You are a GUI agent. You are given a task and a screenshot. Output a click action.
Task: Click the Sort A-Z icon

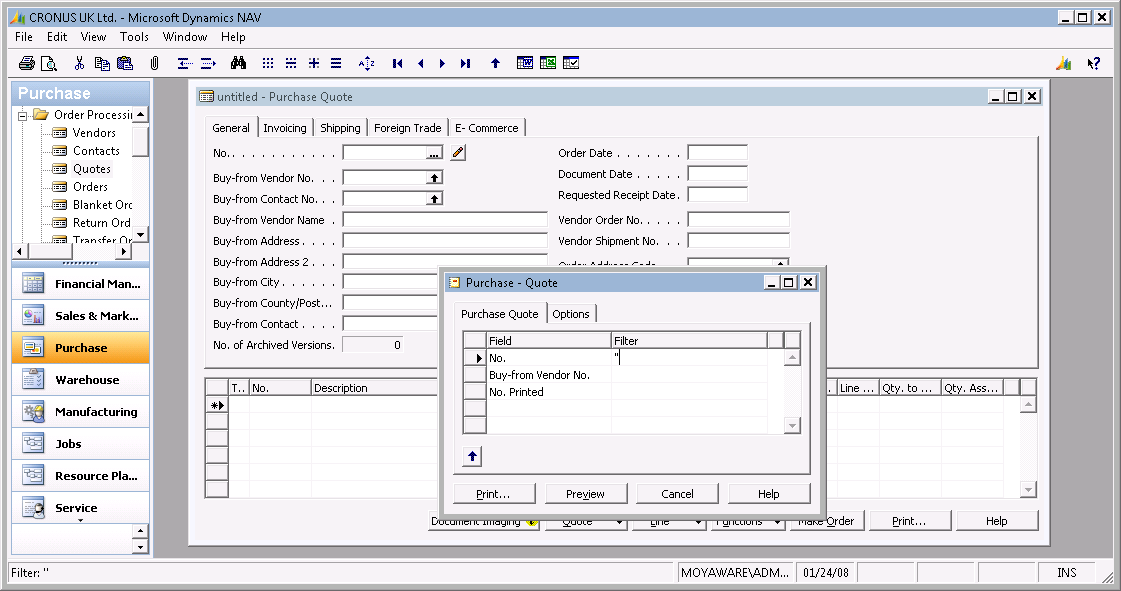[367, 64]
